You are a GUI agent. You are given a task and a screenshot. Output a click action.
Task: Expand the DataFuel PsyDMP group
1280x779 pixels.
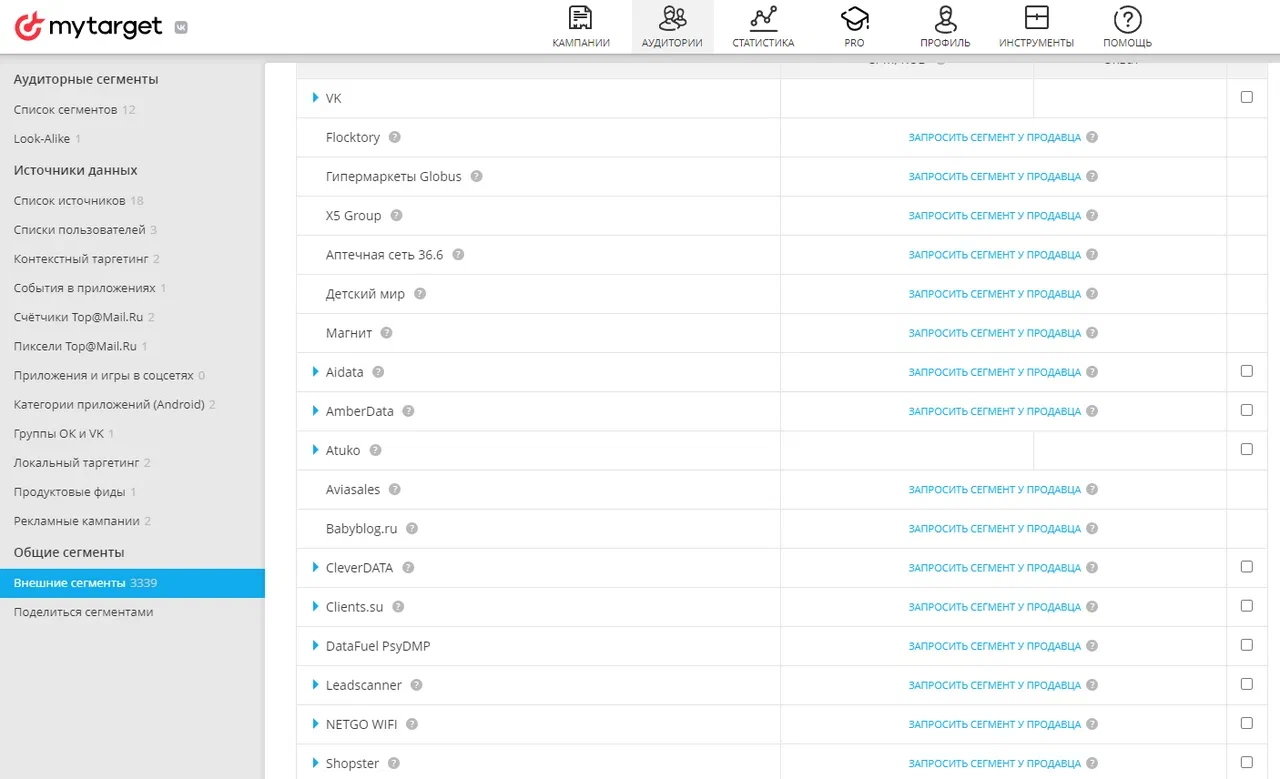(x=316, y=646)
